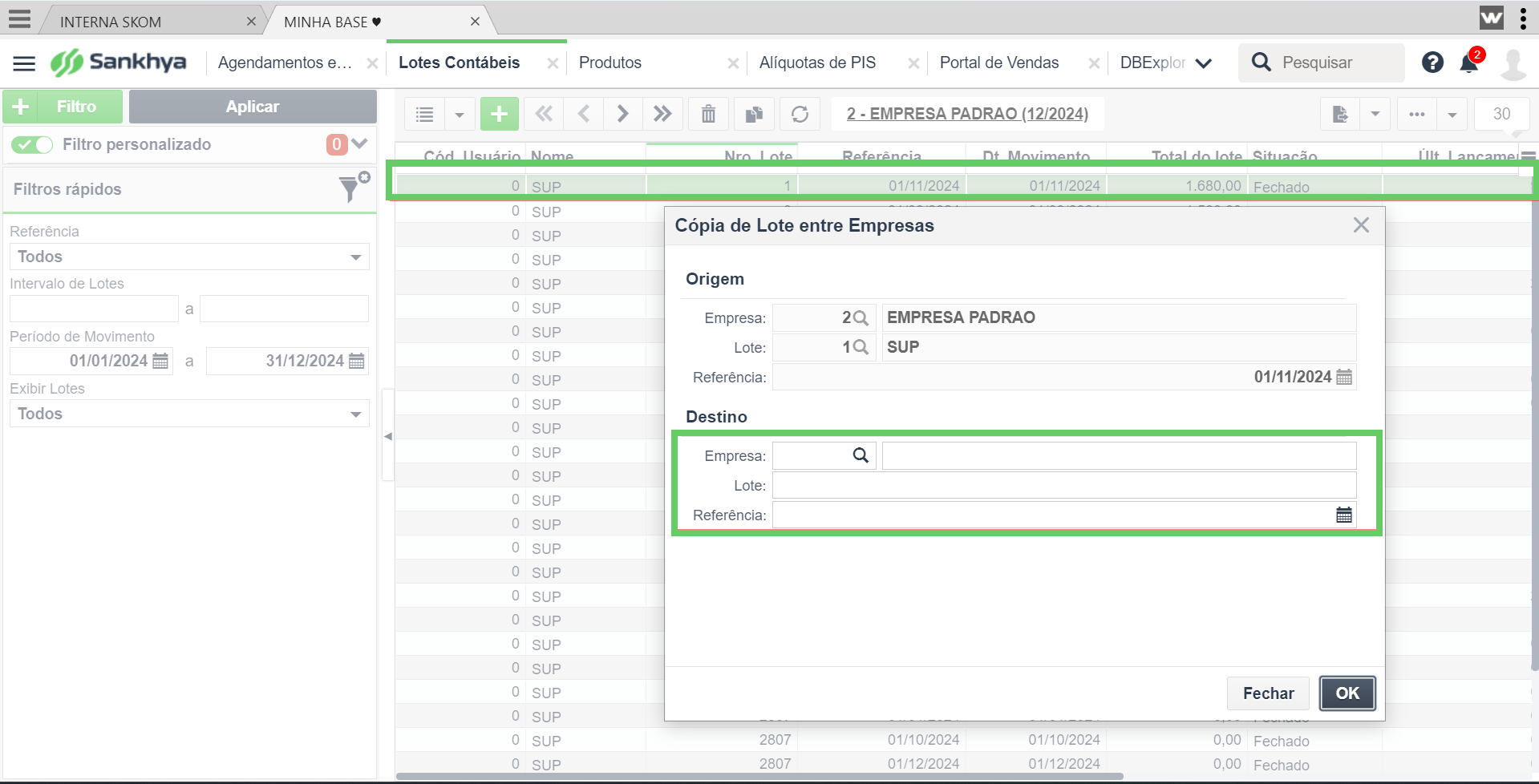Click the trash delete icon in toolbar

tap(708, 114)
